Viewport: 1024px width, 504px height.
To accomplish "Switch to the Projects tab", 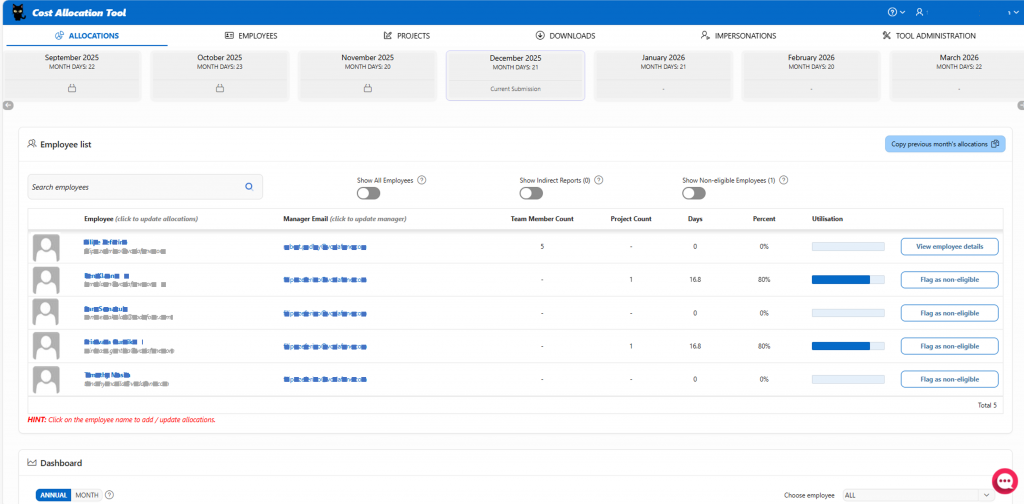I will [x=407, y=35].
